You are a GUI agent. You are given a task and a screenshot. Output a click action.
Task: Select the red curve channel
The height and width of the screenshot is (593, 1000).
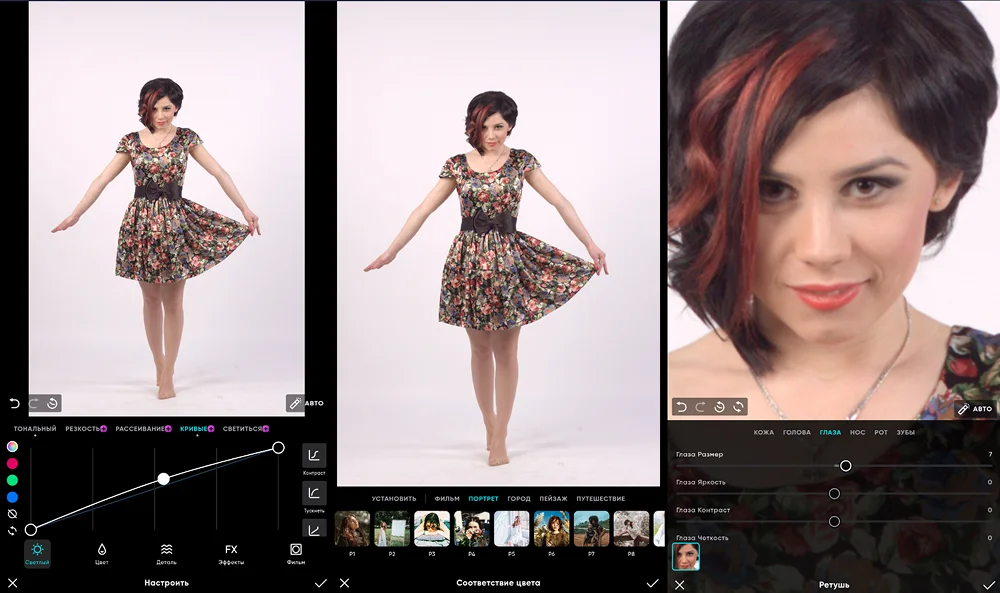click(12, 463)
